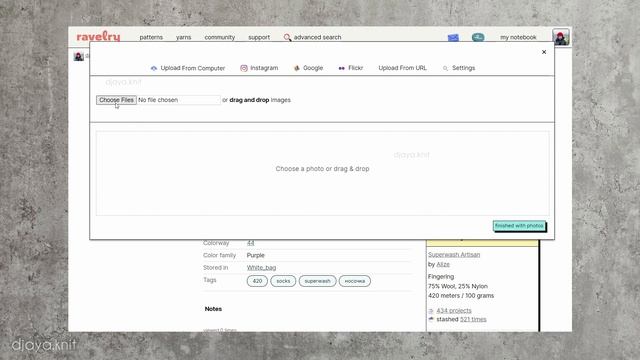Open the Alize brand link
The image size is (640, 360).
click(443, 264)
